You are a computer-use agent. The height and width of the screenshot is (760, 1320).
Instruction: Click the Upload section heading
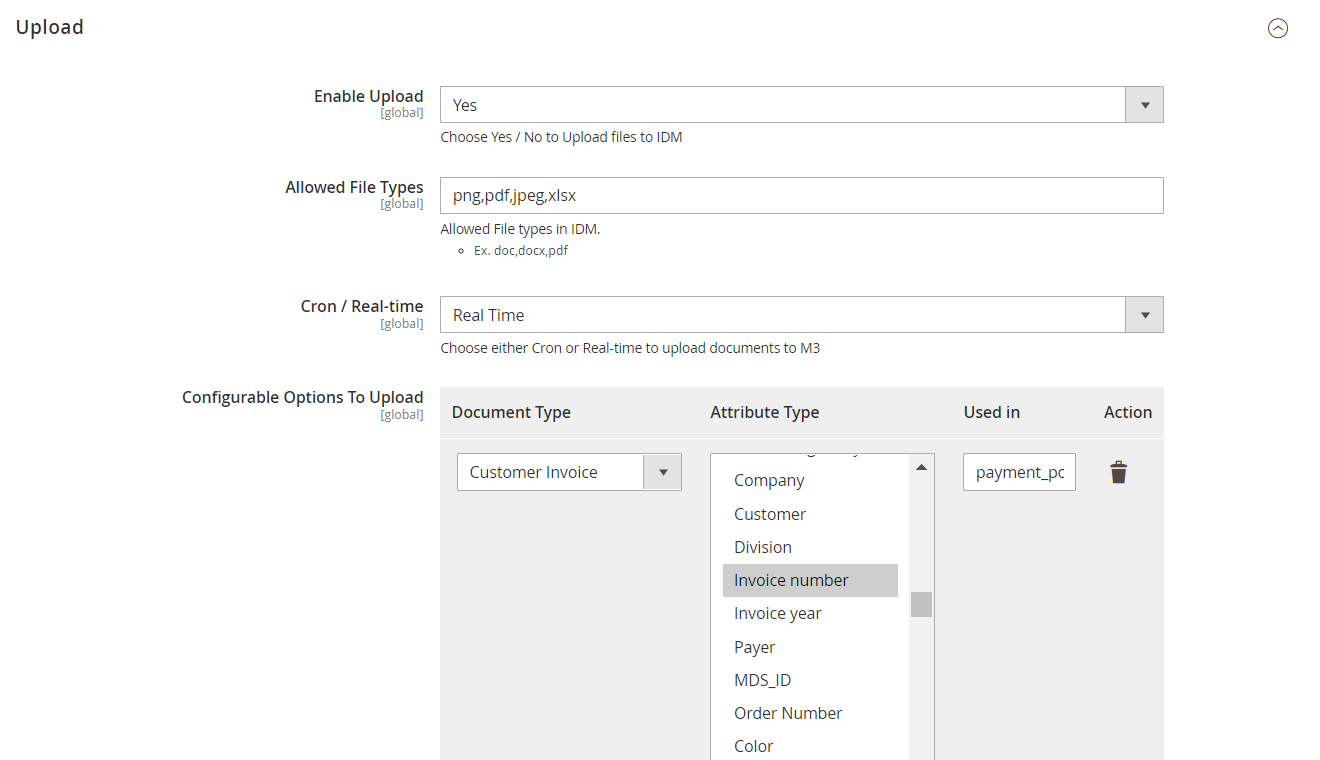50,27
